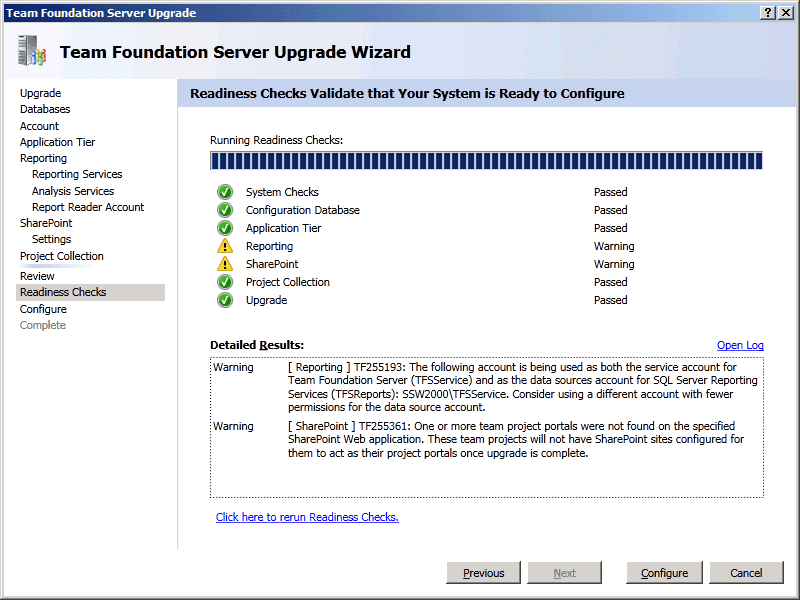Click the Reporting warning triangle icon
The height and width of the screenshot is (600, 800).
[x=225, y=246]
